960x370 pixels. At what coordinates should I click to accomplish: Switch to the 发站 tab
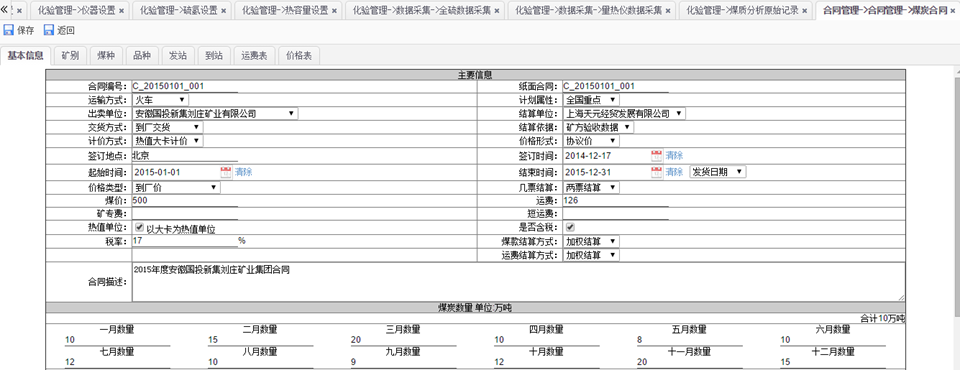point(178,56)
